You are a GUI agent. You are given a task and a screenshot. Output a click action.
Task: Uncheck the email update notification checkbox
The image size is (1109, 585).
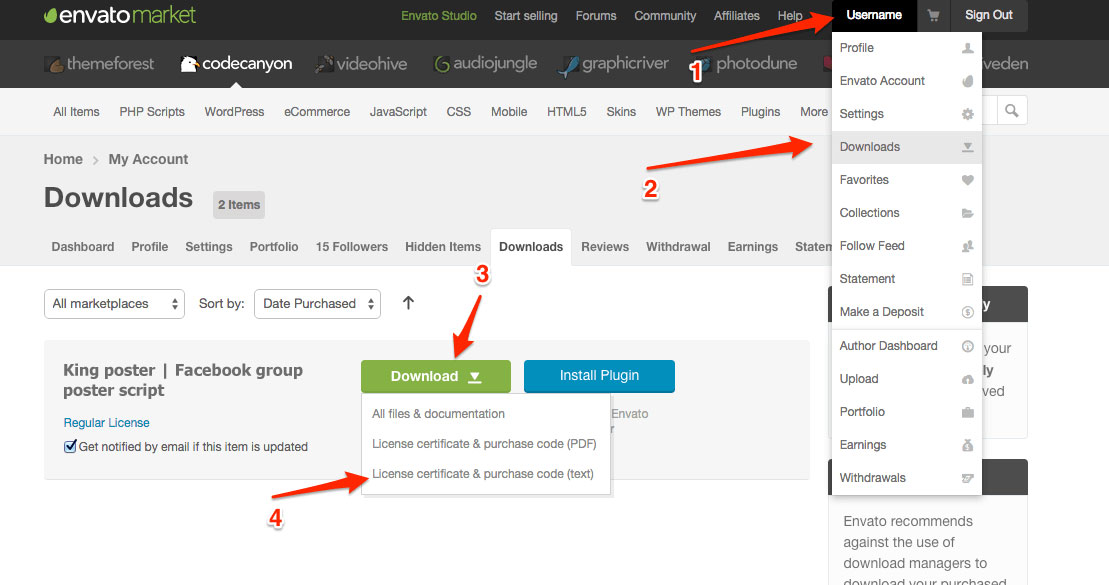70,447
